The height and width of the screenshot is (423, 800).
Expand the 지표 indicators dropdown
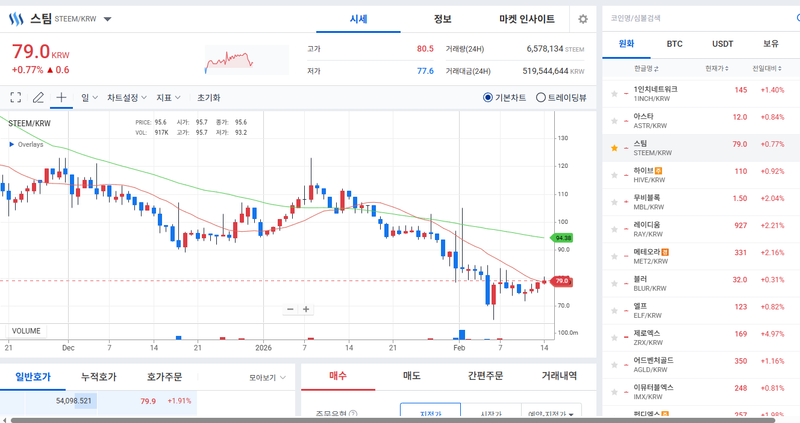point(168,98)
